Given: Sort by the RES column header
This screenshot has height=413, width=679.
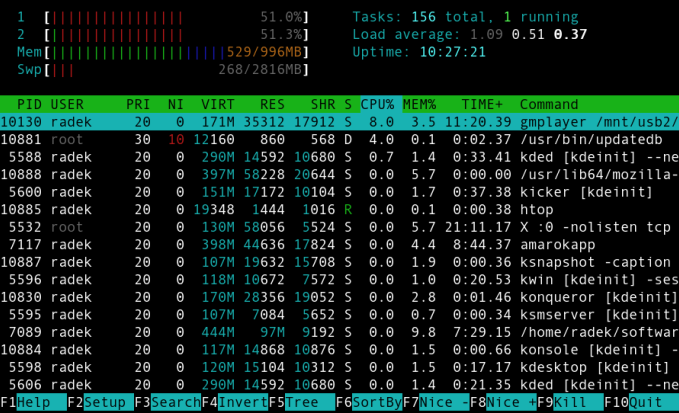Looking at the screenshot, I should 272,104.
